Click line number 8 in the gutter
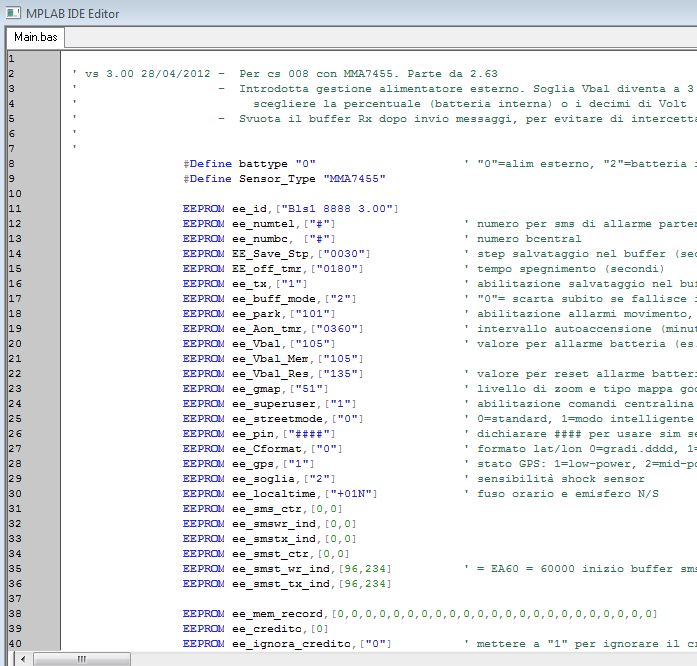The width and height of the screenshot is (697, 666). tap(10, 163)
